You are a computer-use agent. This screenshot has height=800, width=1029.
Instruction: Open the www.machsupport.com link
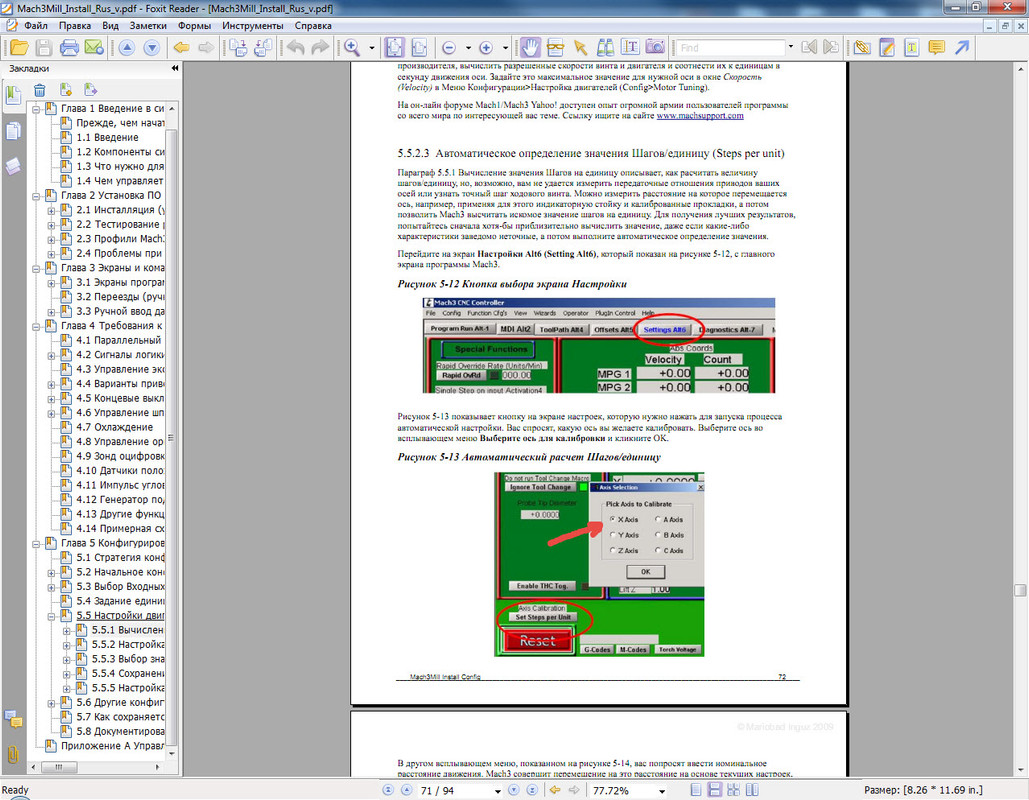click(x=700, y=116)
